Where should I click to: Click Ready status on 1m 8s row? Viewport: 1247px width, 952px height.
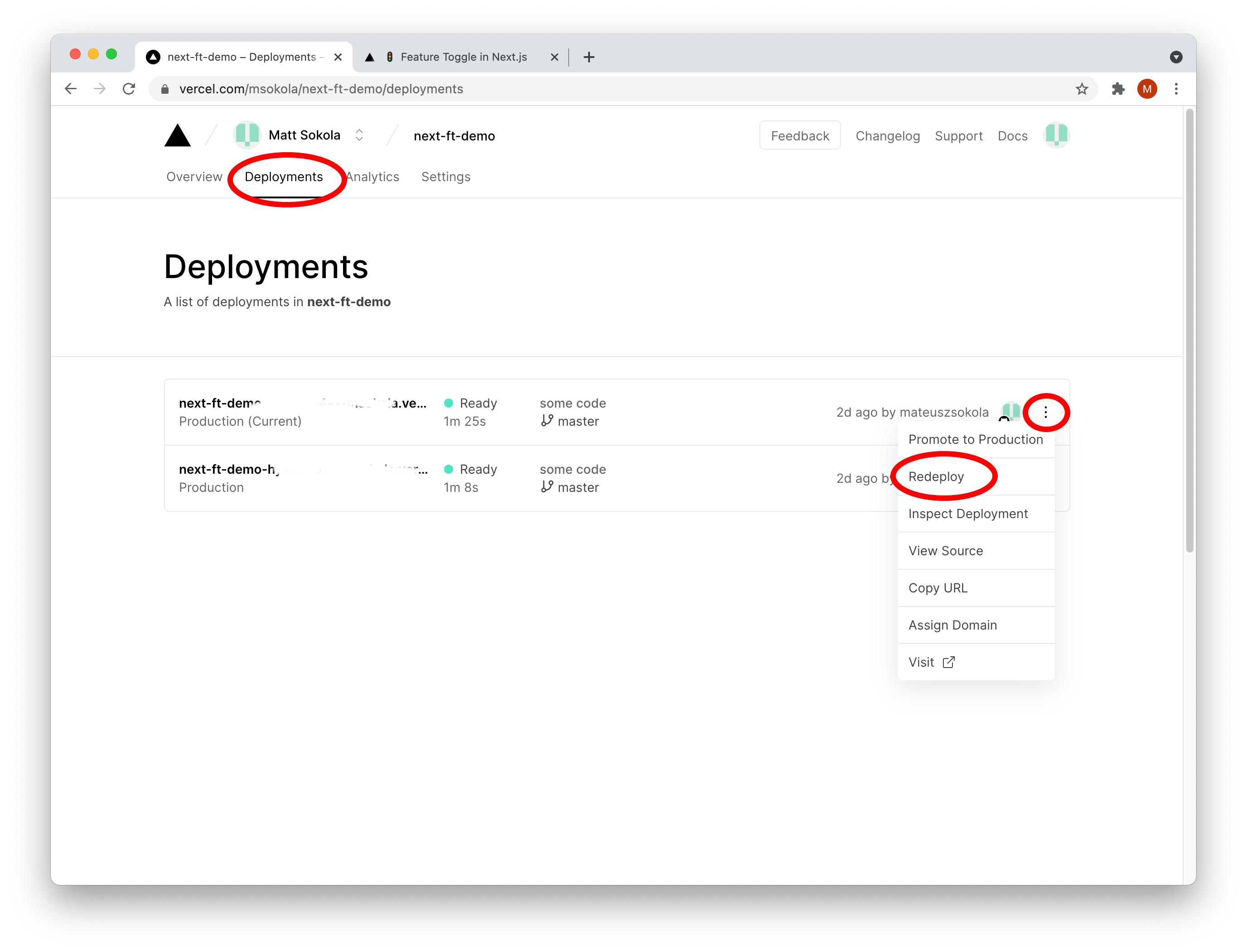coord(470,469)
